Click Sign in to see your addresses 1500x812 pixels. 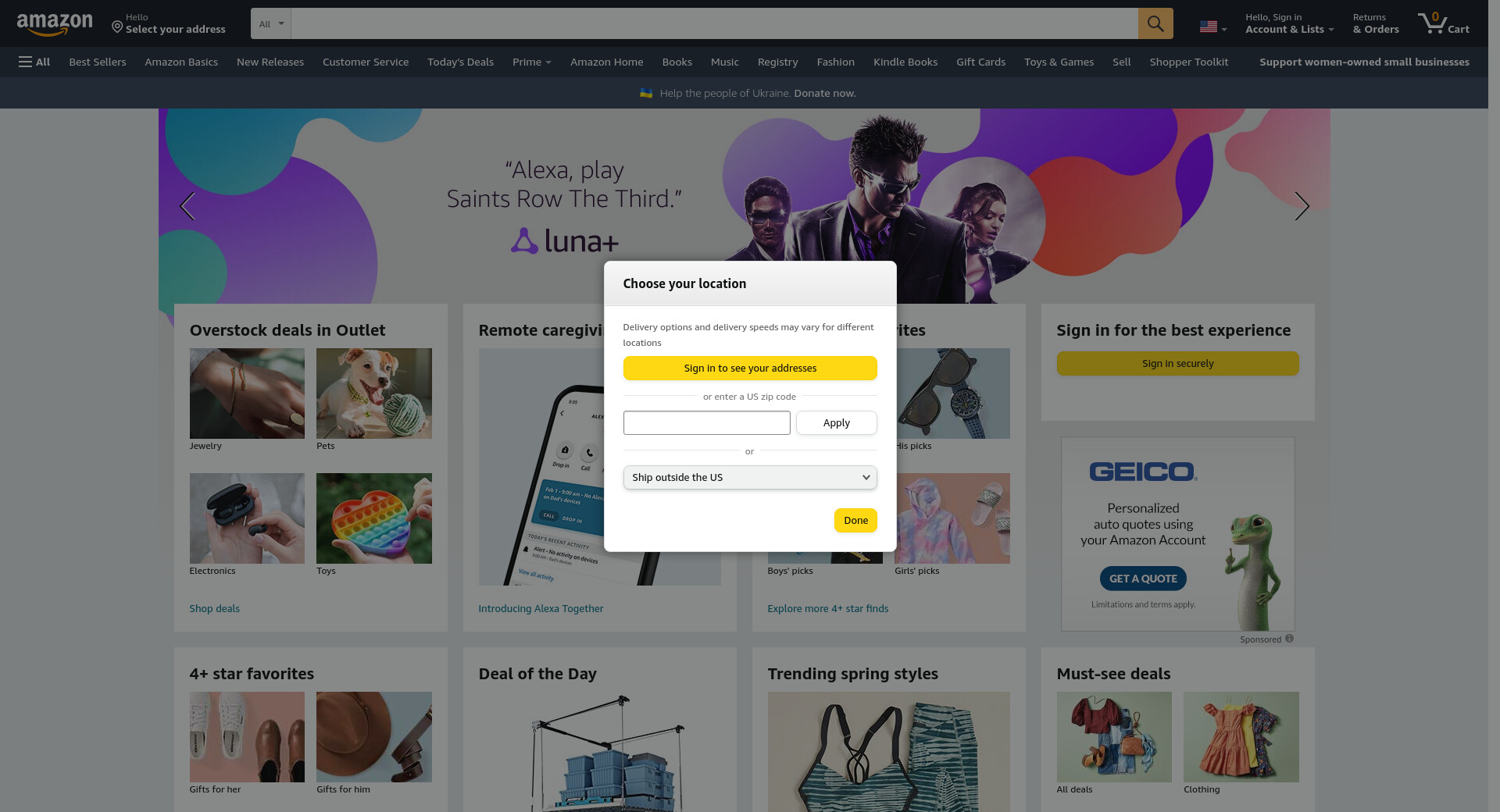(749, 368)
